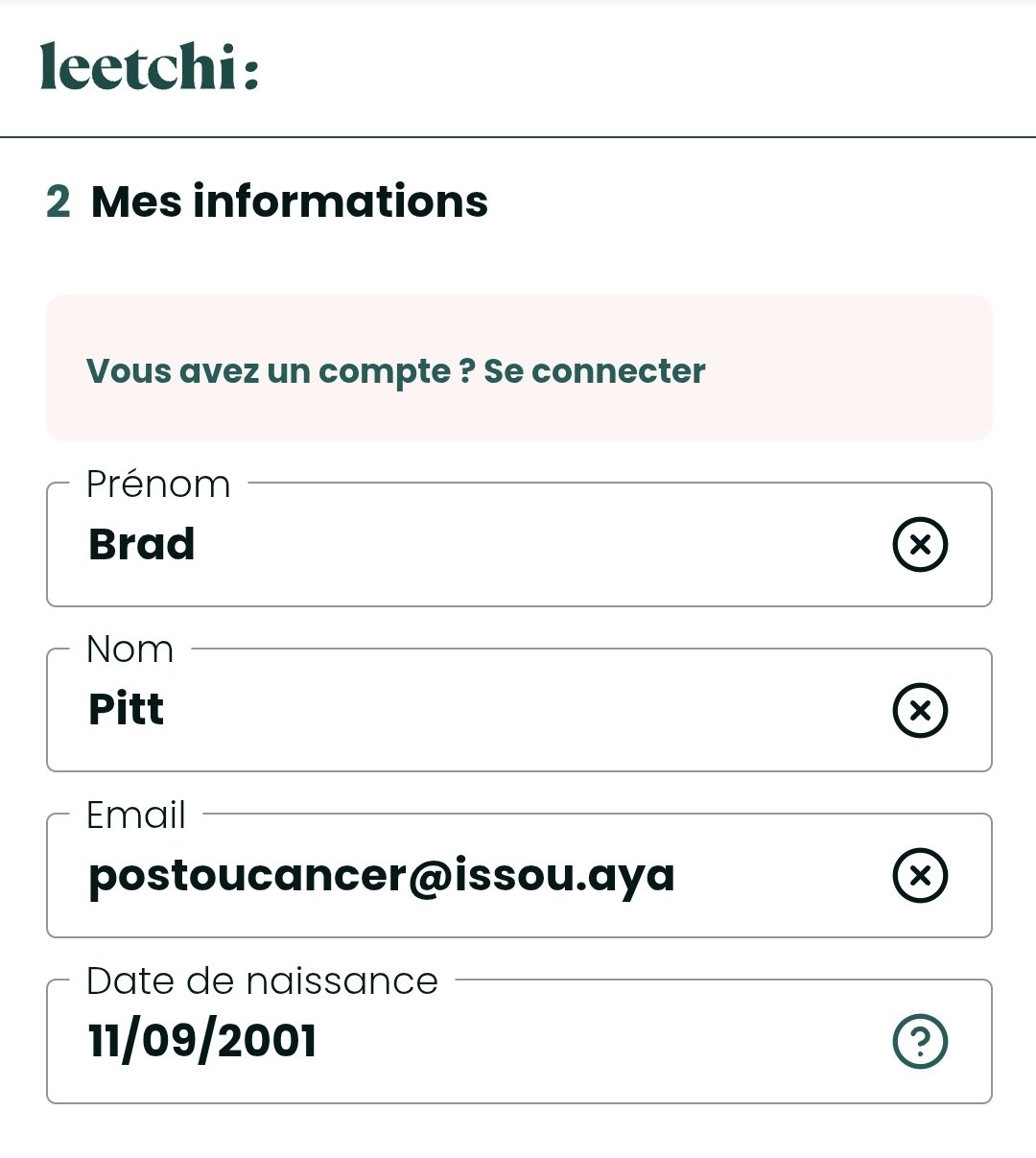The image size is (1036, 1158).
Task: Open the date of birth help icon
Action: pyautogui.click(x=920, y=1042)
